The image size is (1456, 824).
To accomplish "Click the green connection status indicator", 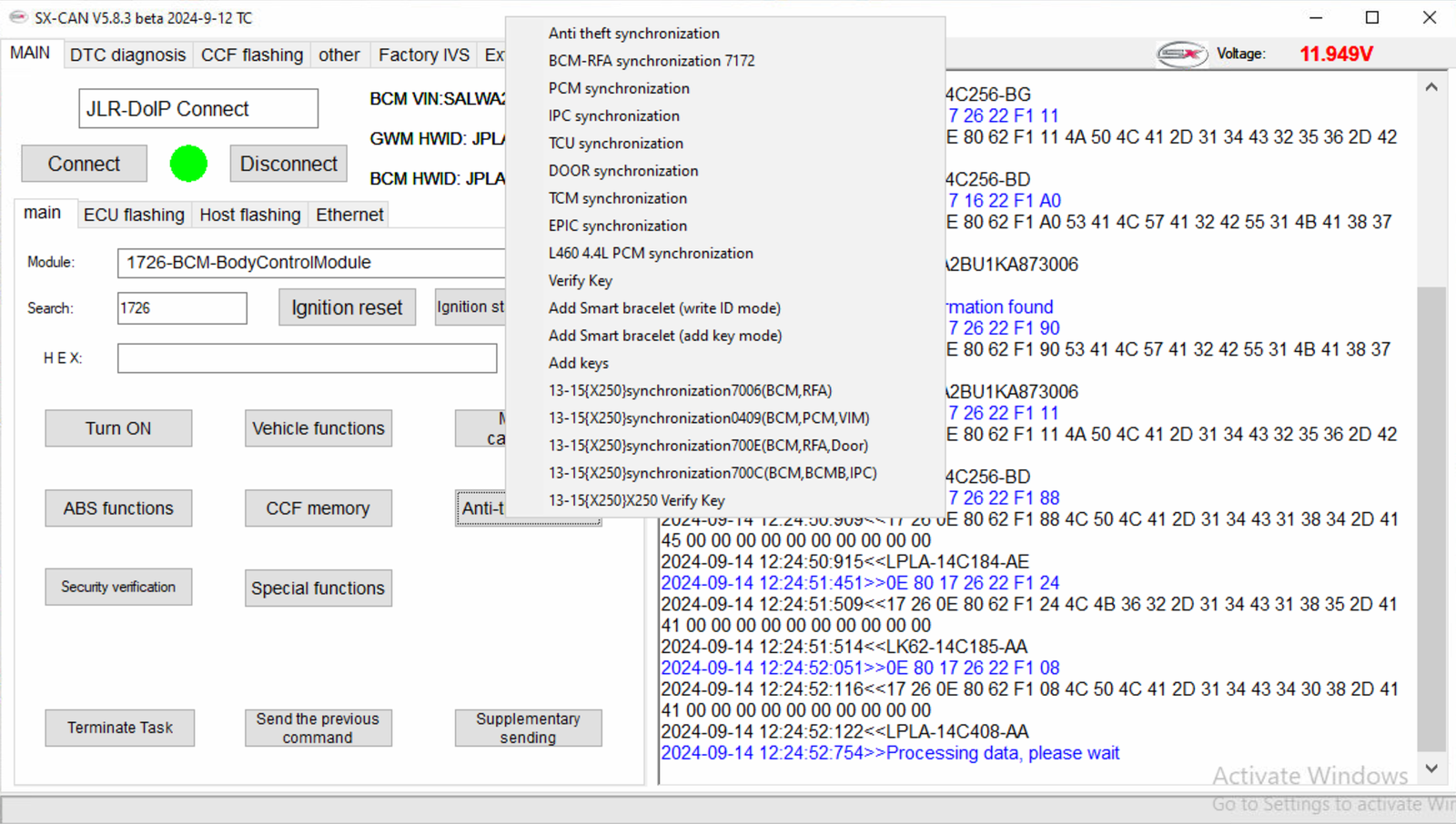I will (x=188, y=164).
